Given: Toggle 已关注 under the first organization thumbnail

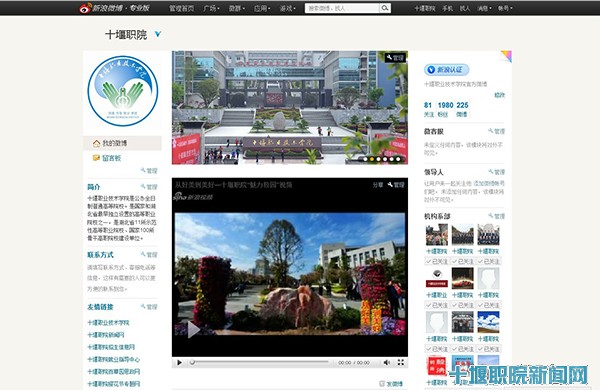Looking at the screenshot, I should pos(437,261).
